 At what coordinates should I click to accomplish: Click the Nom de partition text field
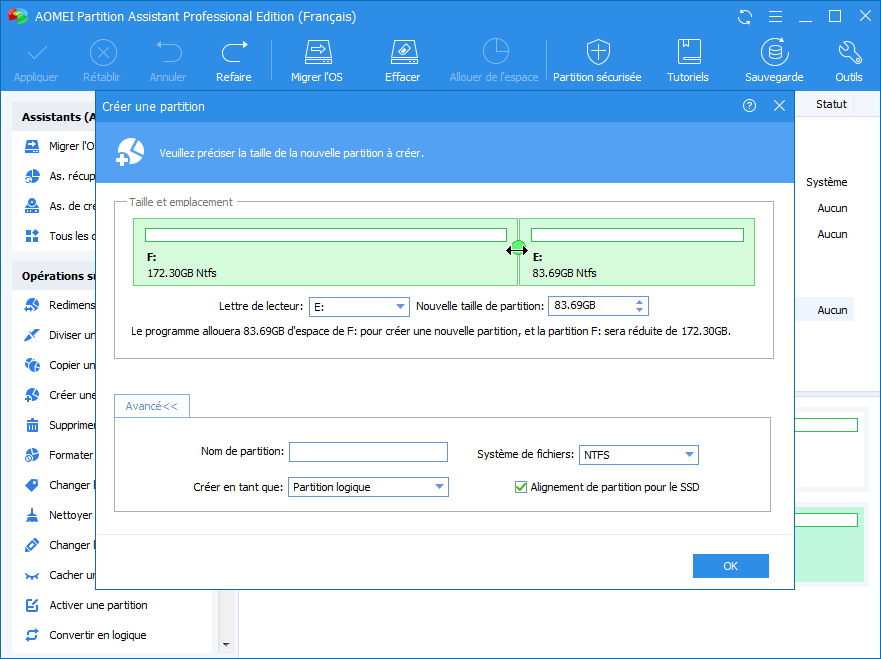pos(368,452)
